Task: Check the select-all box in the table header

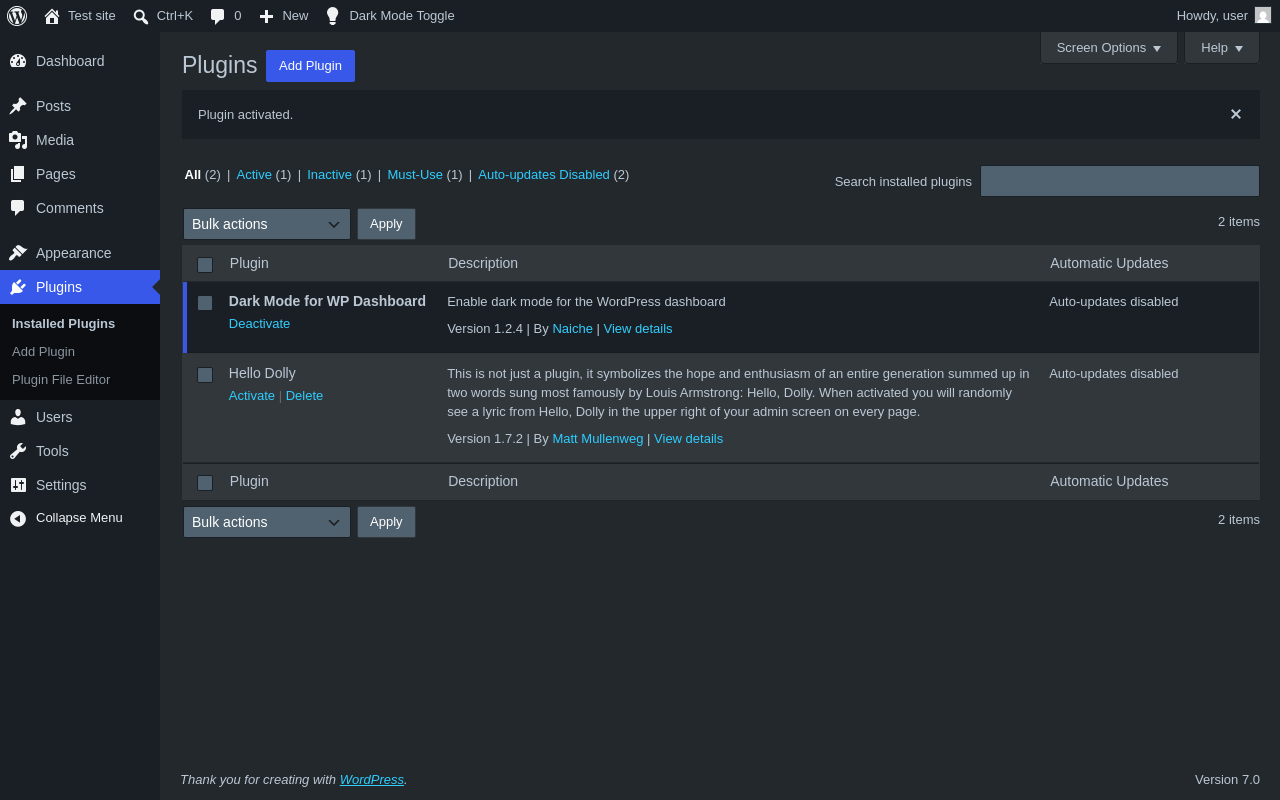Action: tap(205, 265)
